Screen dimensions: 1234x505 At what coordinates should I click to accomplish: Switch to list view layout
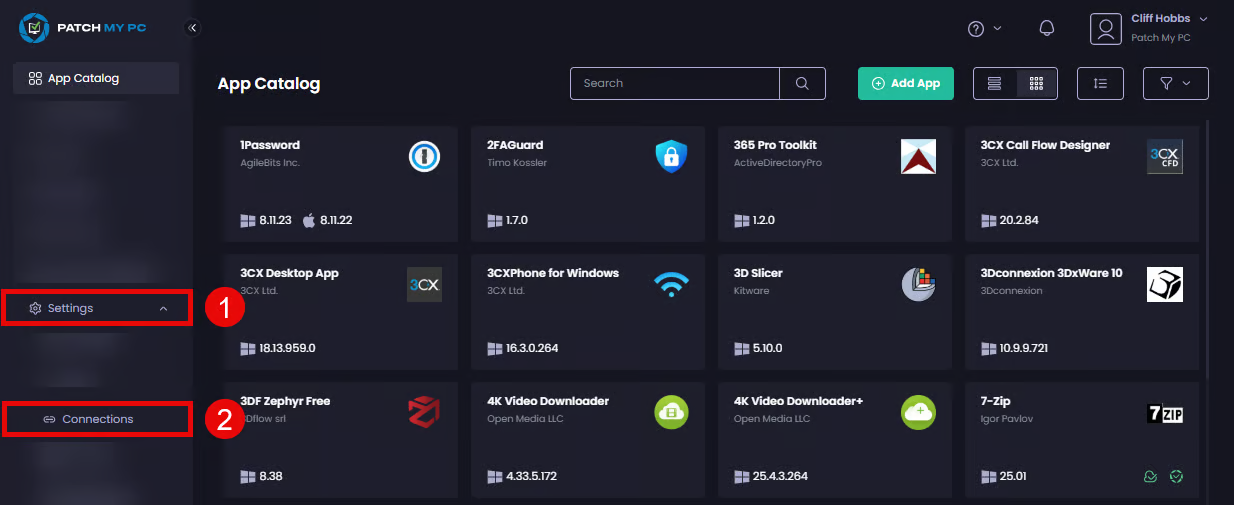(x=995, y=84)
